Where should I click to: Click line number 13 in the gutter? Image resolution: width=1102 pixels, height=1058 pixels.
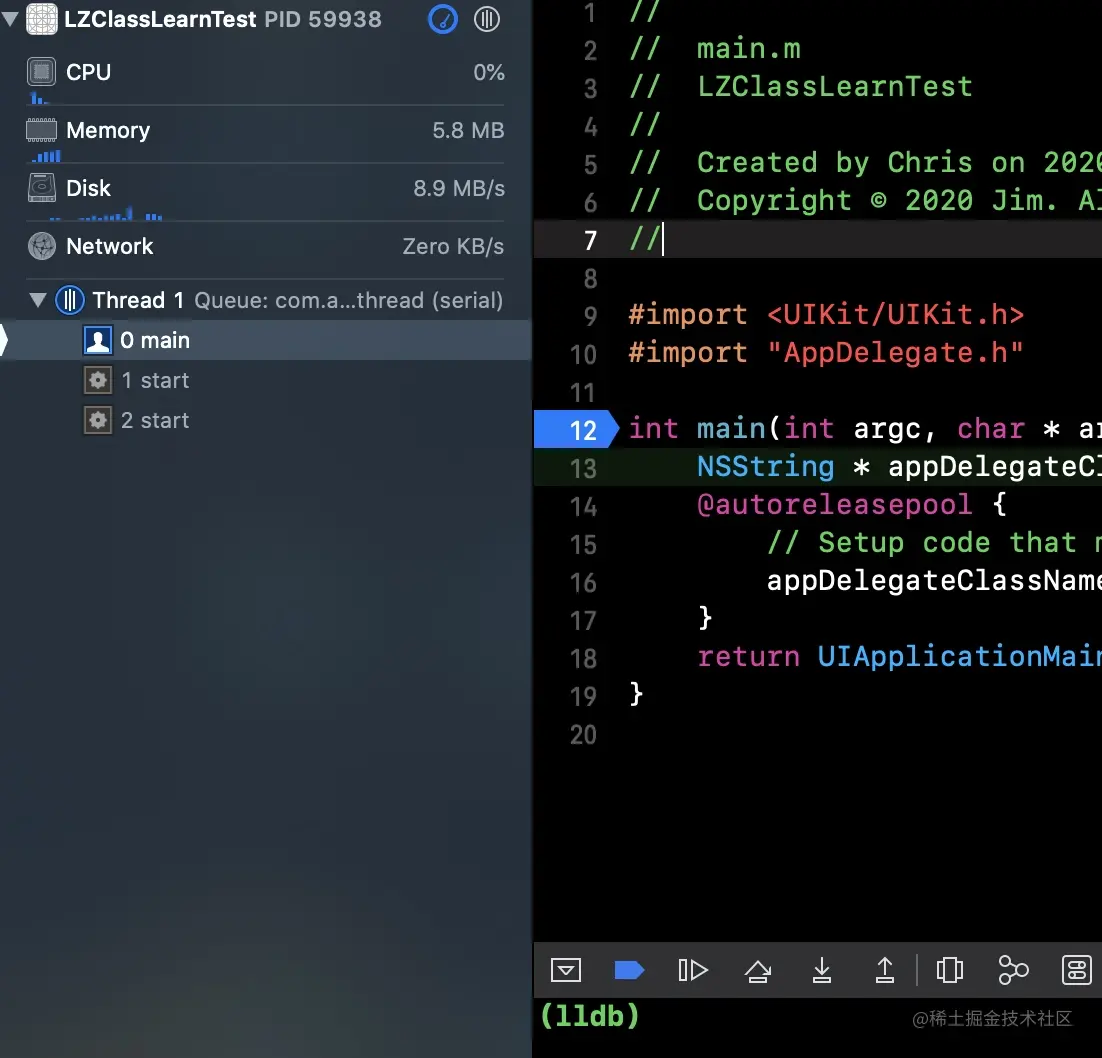[583, 468]
